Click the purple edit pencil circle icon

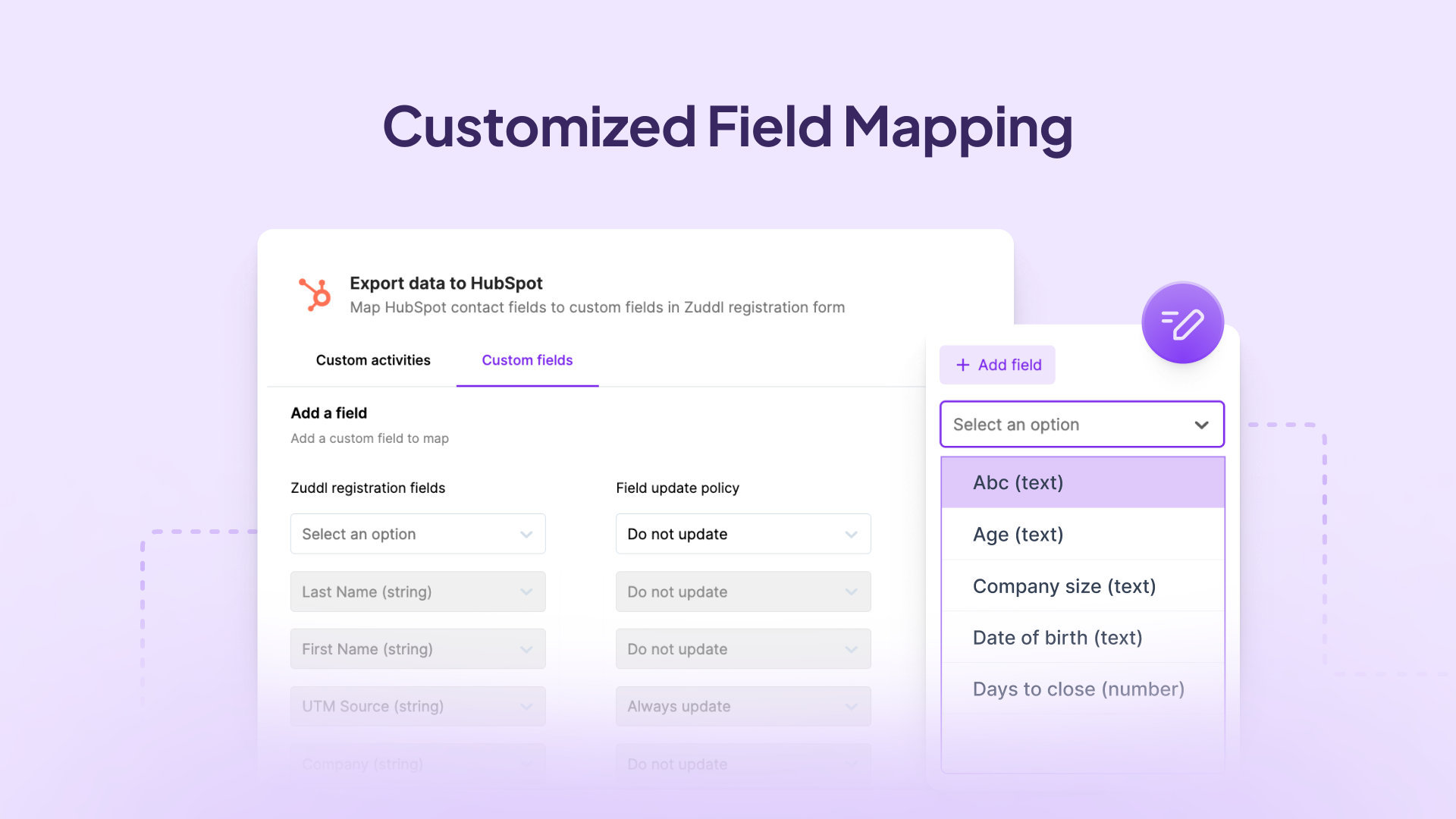(1182, 324)
